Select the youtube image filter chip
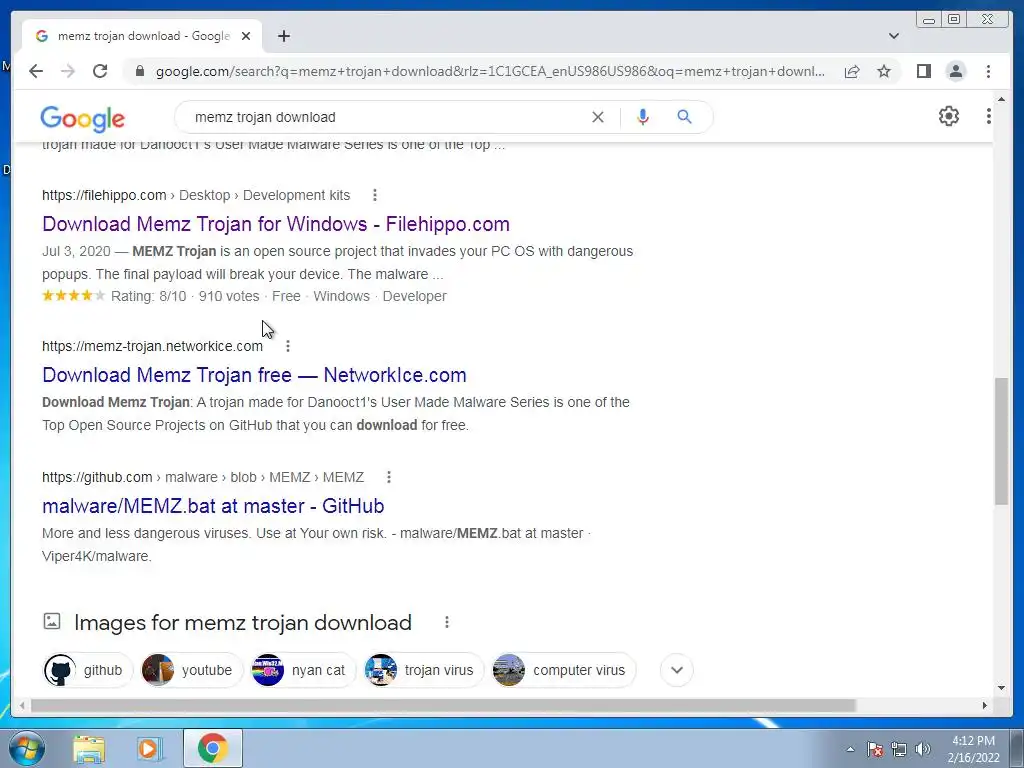This screenshot has width=1024, height=768. coord(191,670)
